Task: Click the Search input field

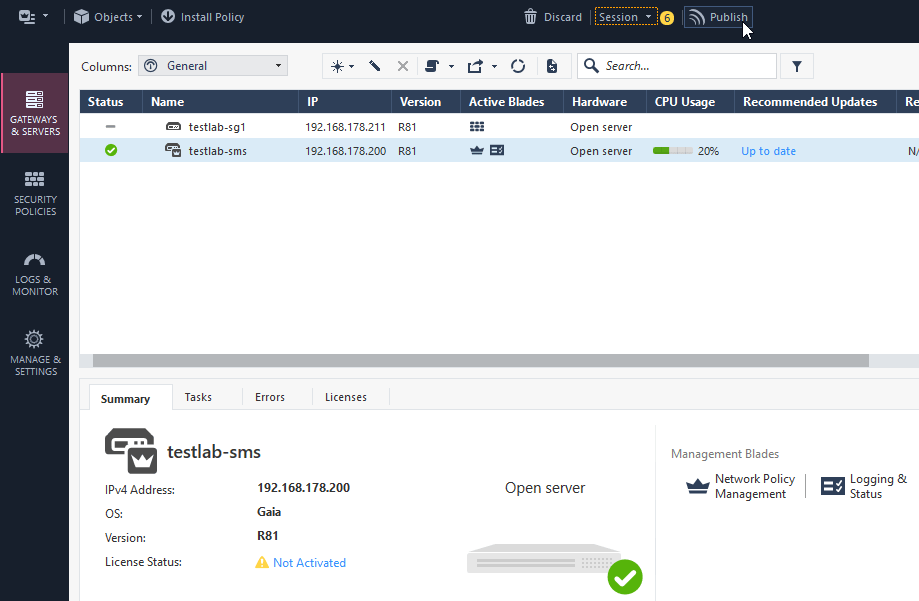Action: [x=677, y=66]
